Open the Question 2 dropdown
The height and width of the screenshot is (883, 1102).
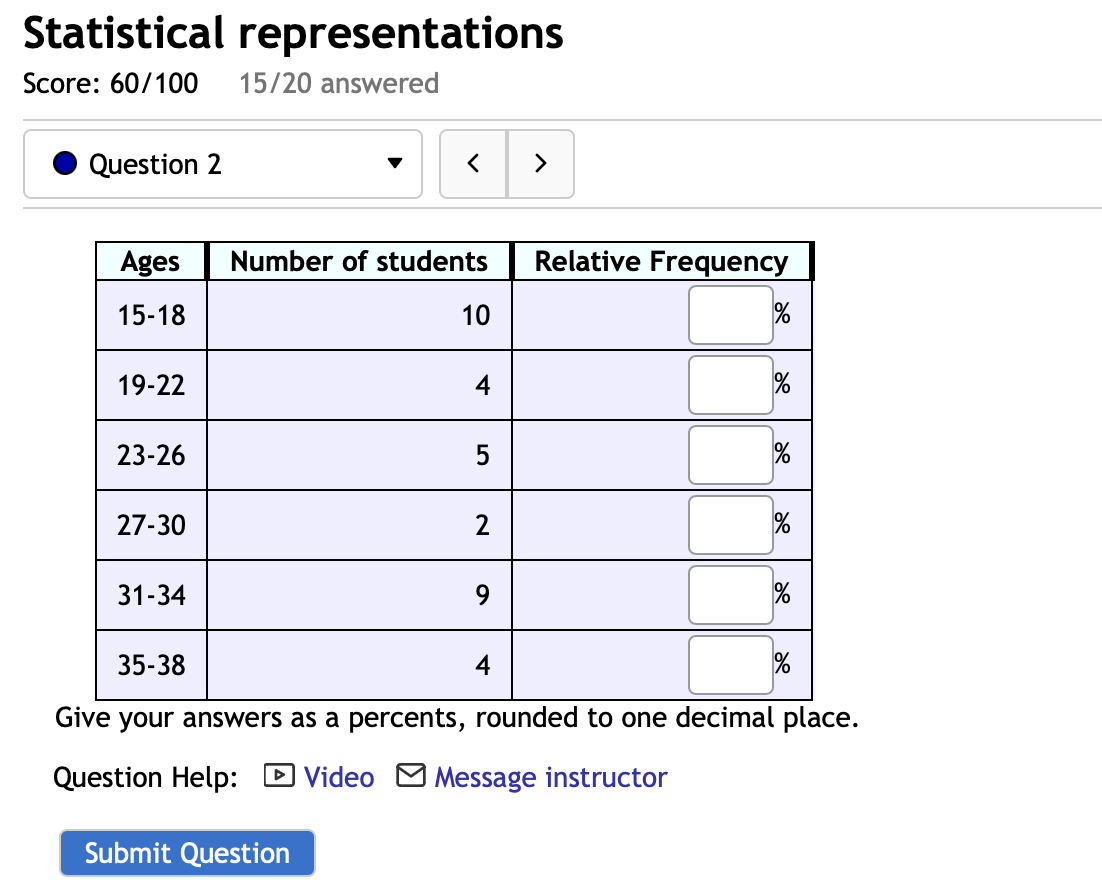[222, 163]
